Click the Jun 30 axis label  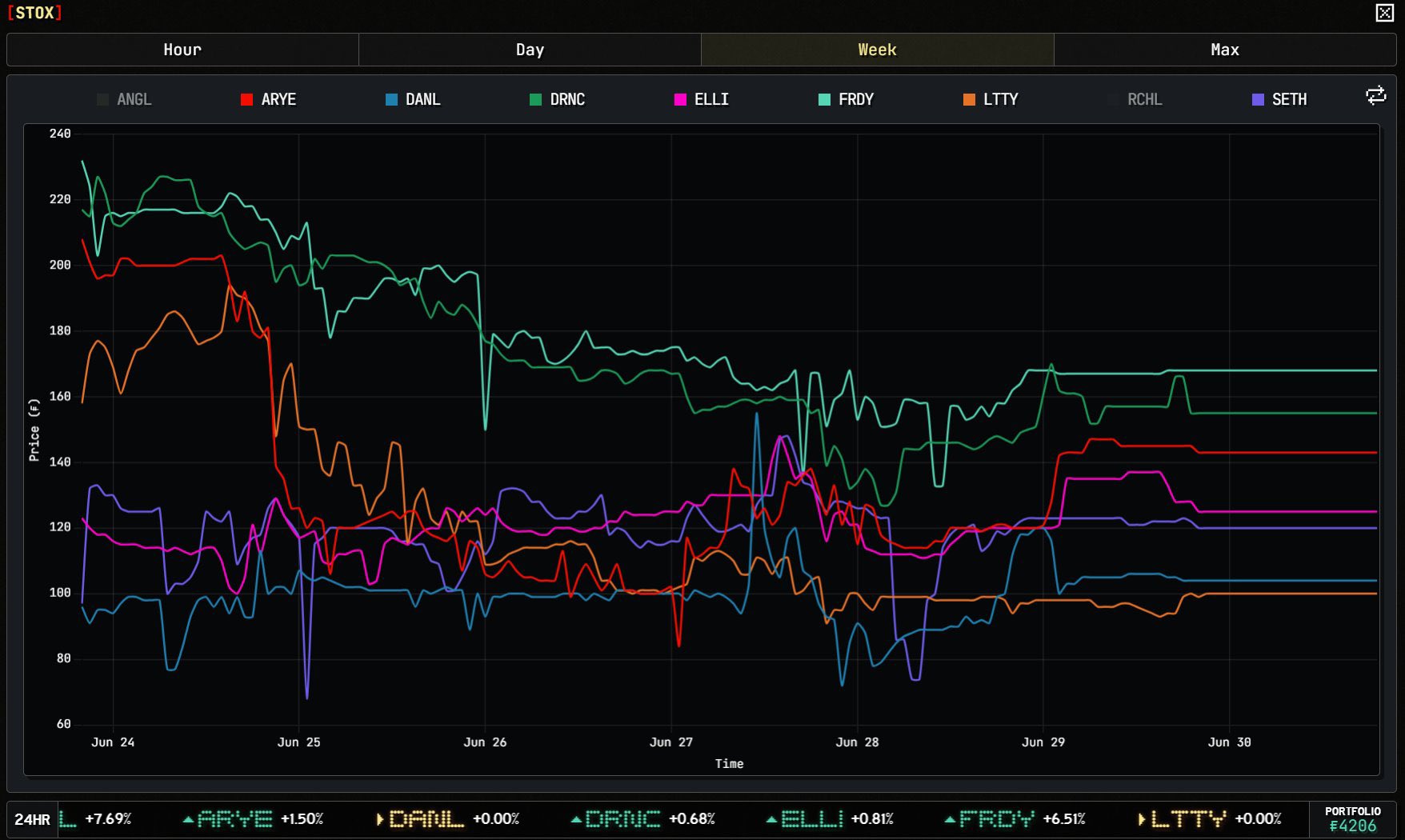[x=1229, y=742]
